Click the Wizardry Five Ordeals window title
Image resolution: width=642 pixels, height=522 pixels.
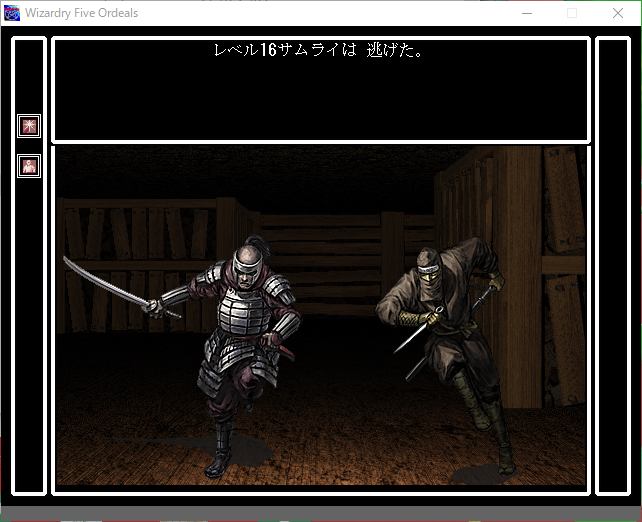point(81,13)
